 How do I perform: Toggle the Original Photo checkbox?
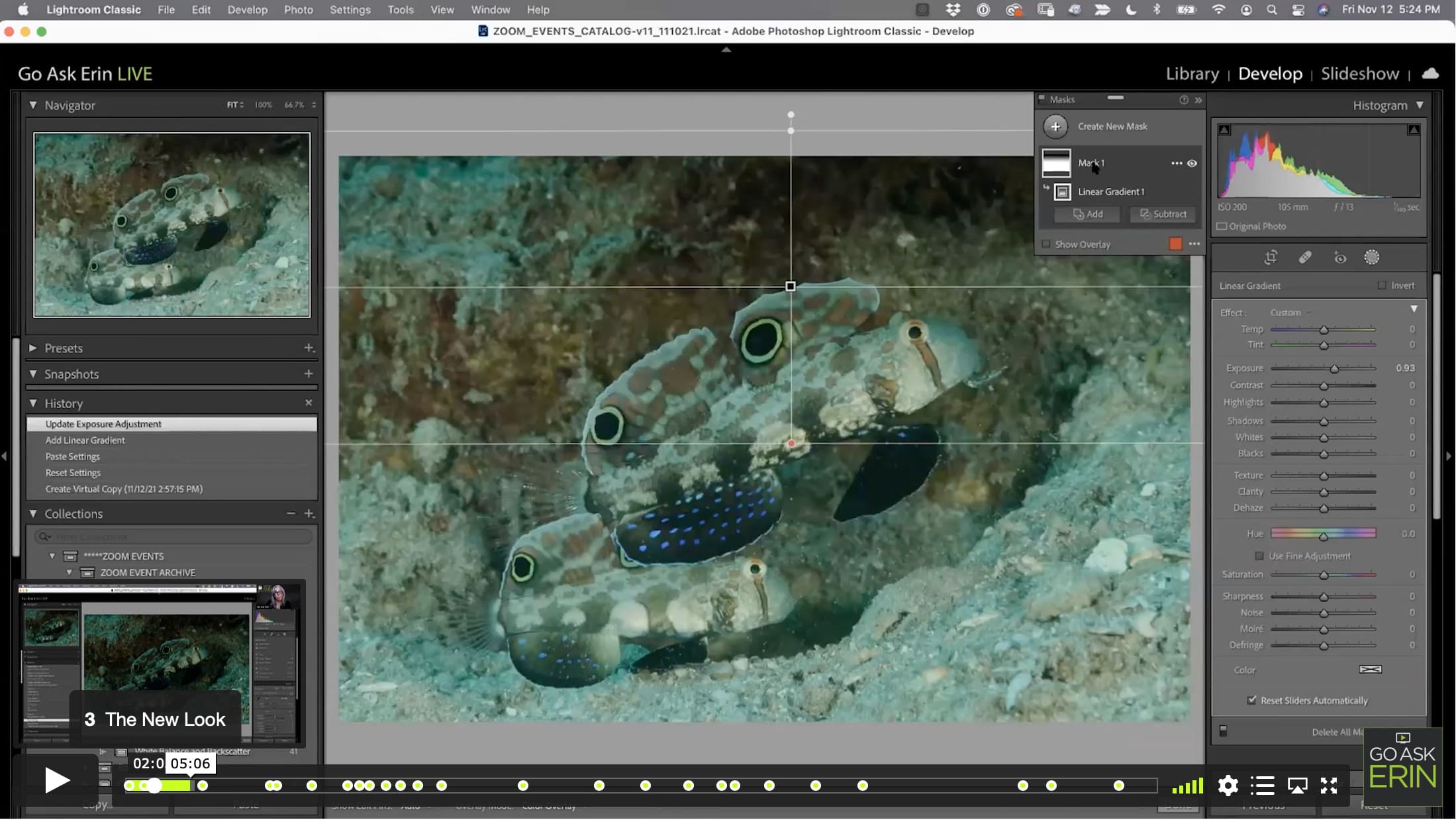pyautogui.click(x=1222, y=227)
